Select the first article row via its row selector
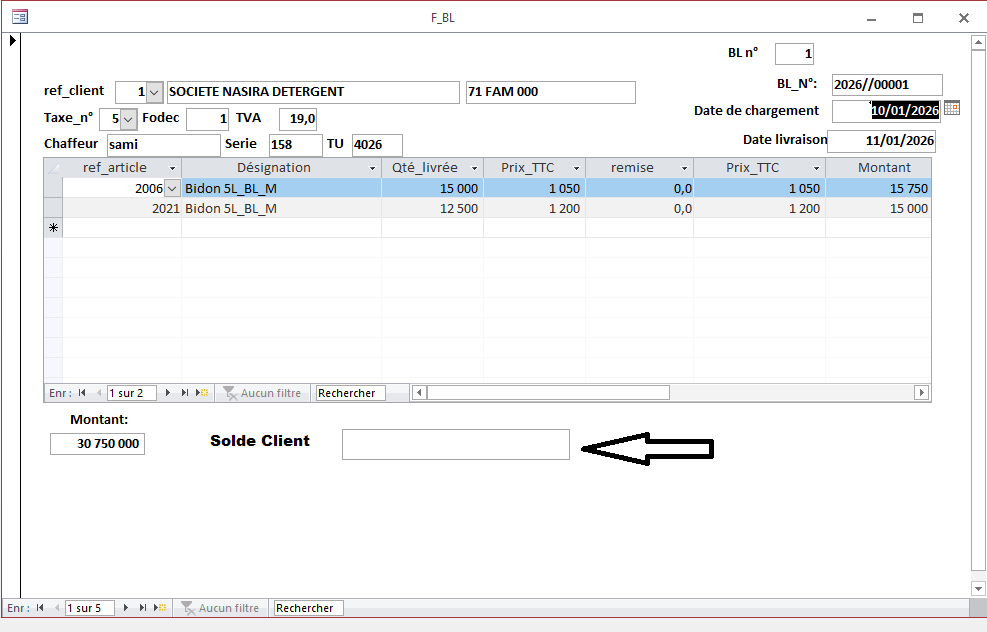The width and height of the screenshot is (987, 632). point(53,188)
